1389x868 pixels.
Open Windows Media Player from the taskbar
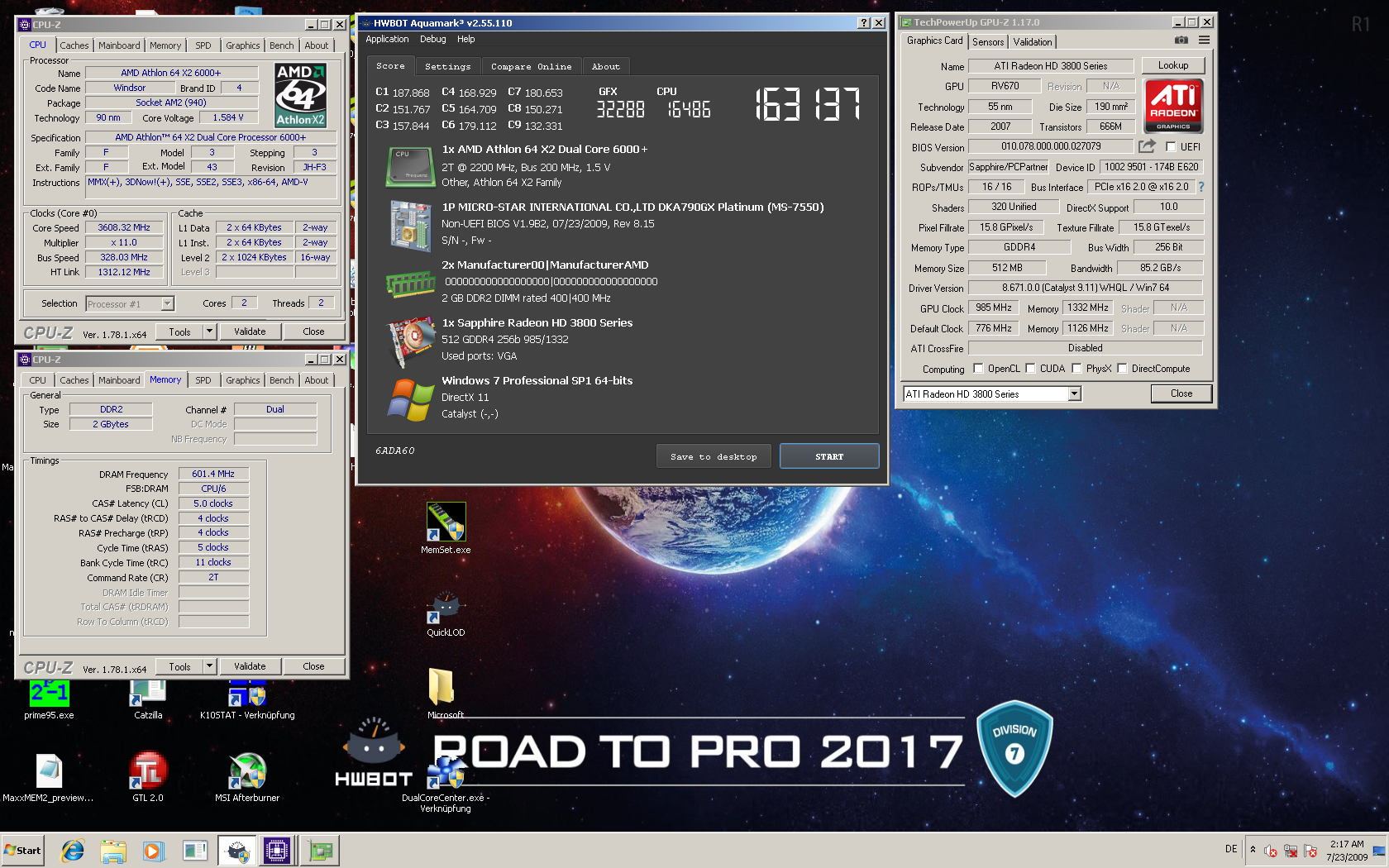coord(153,851)
